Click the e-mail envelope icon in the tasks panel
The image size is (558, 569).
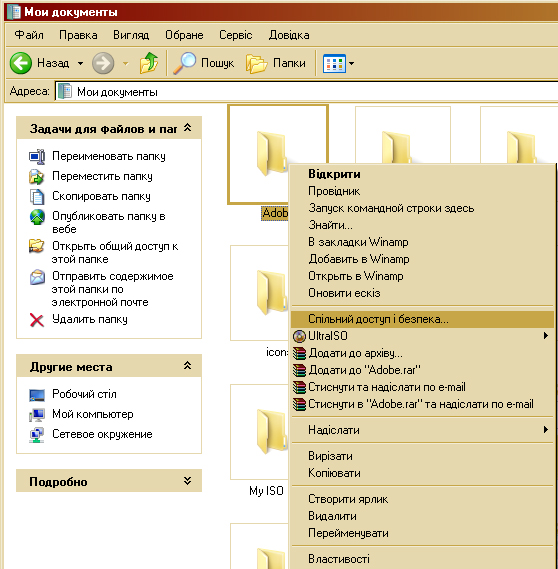coord(37,277)
